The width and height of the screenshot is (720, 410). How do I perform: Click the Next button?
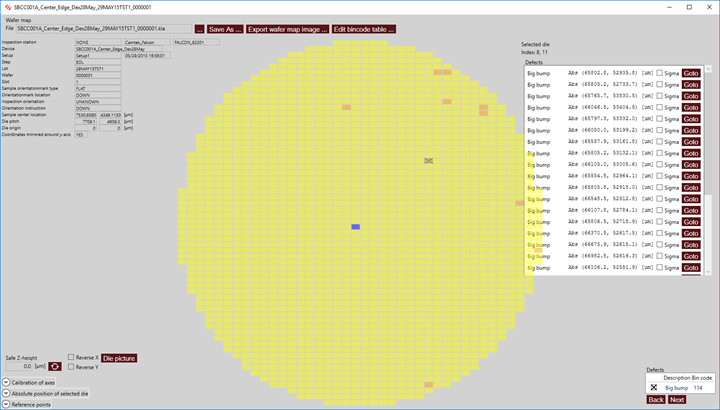(677, 399)
